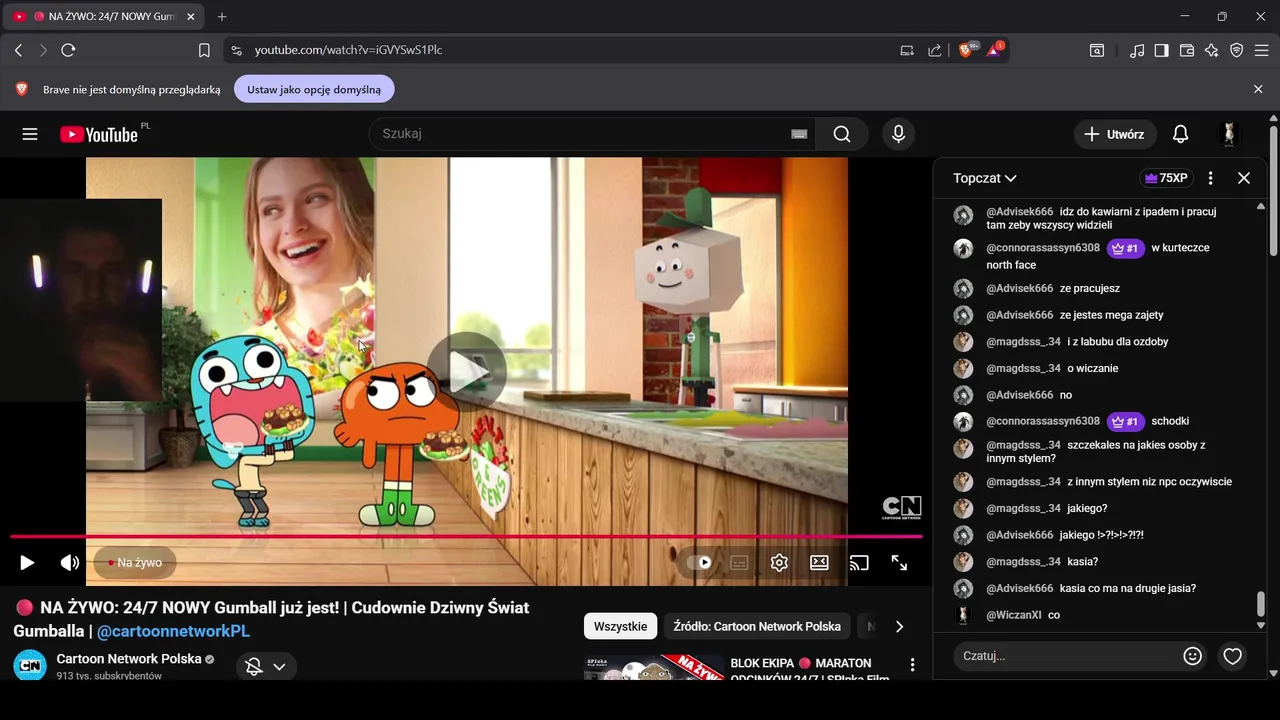Image resolution: width=1280 pixels, height=720 pixels.
Task: Click the search magnifier button
Action: point(842,134)
